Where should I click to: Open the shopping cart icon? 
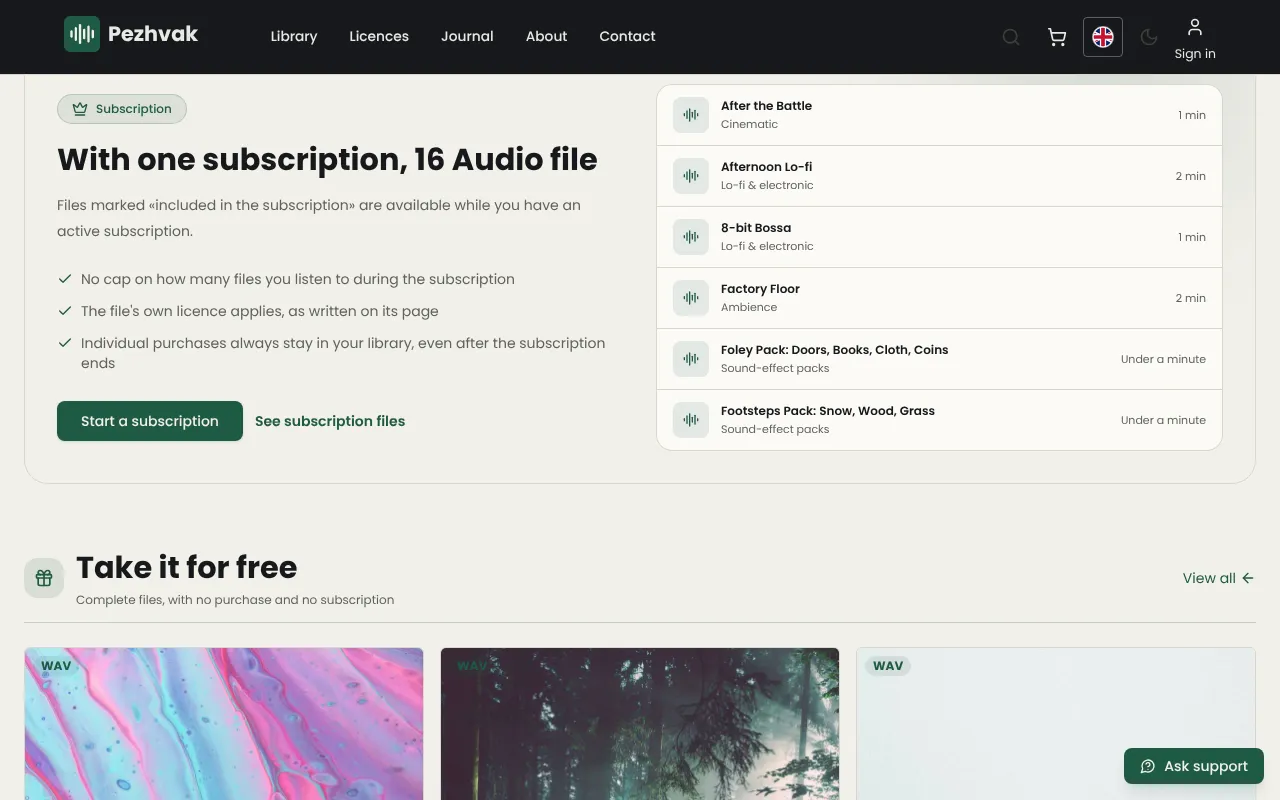[x=1057, y=37]
